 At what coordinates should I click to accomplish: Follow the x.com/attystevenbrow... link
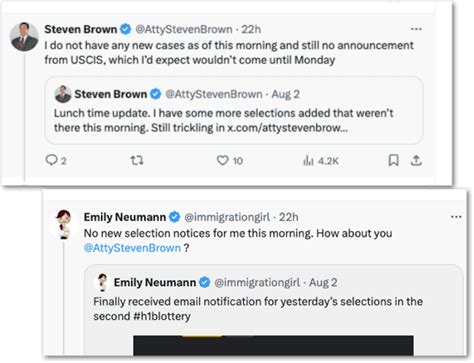[287, 128]
